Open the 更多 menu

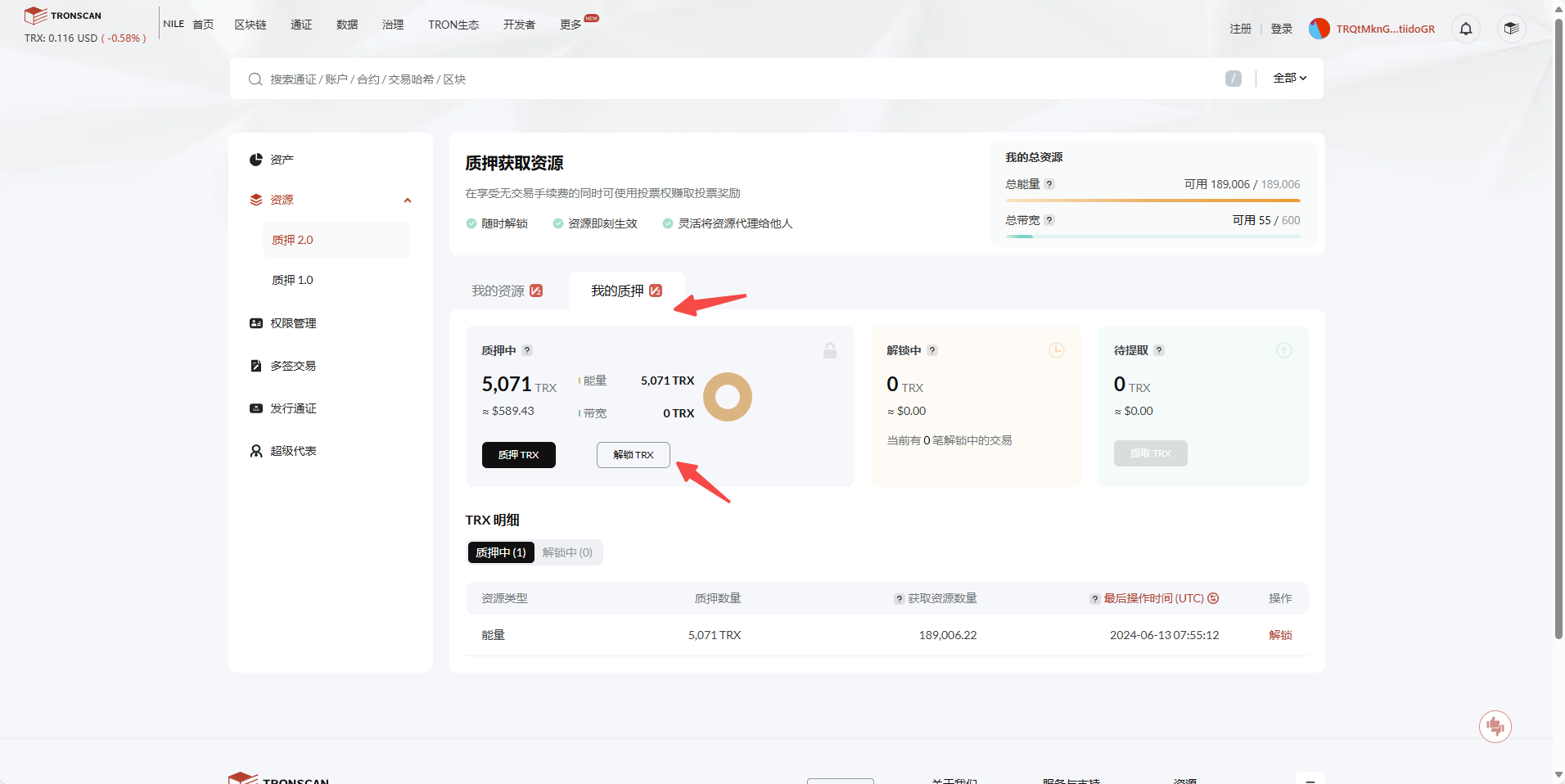coord(571,25)
